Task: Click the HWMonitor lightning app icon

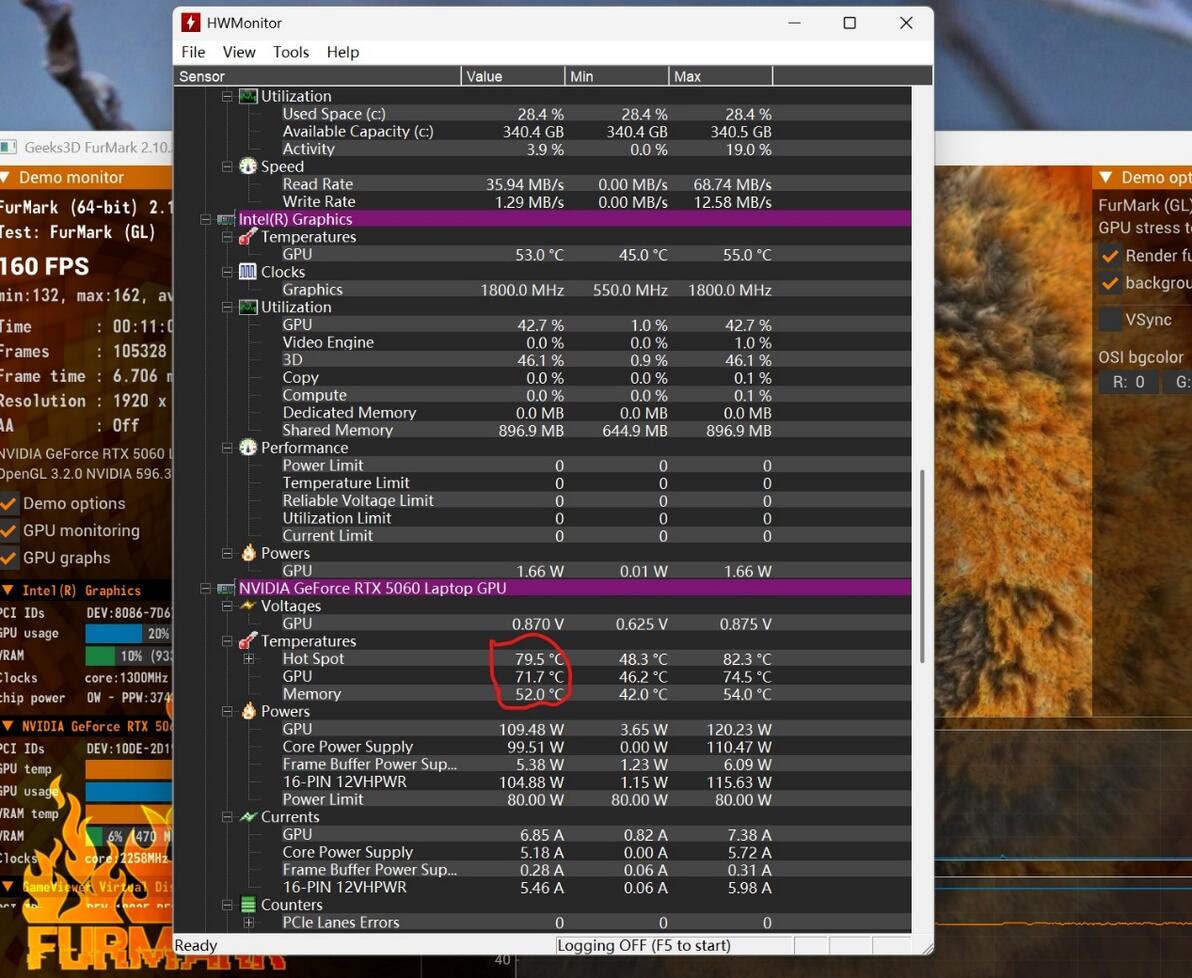Action: (190, 23)
